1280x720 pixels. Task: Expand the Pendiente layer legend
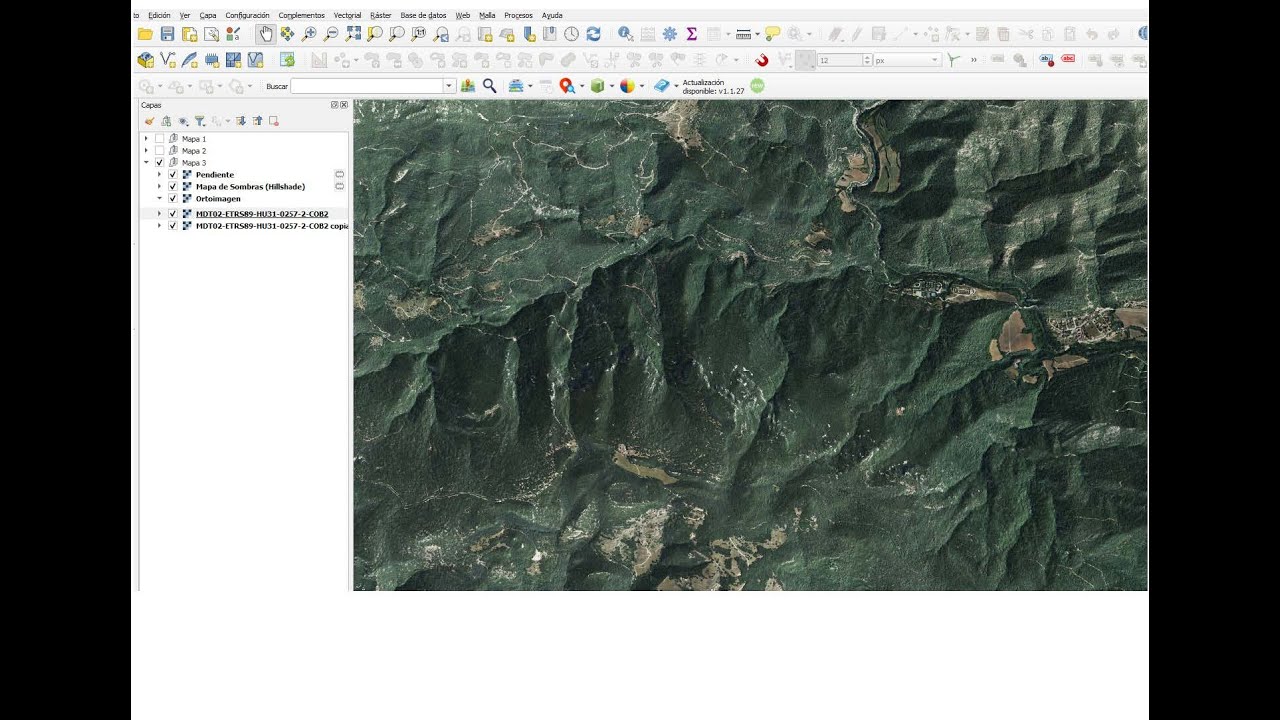pos(159,175)
